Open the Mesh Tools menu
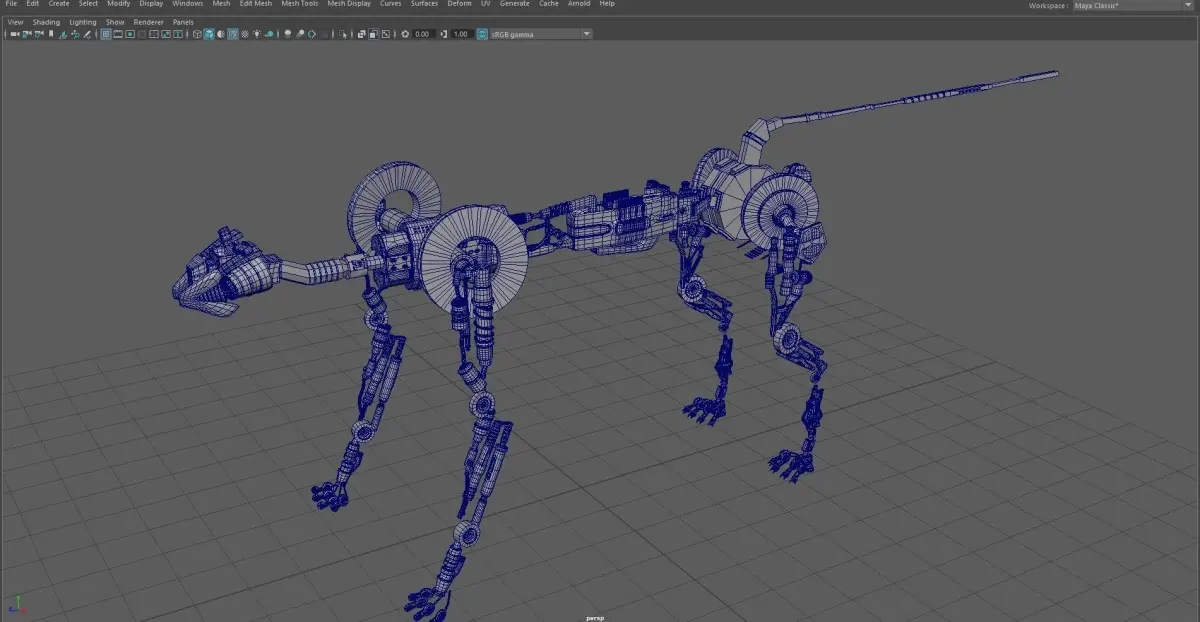This screenshot has height=622, width=1200. (299, 4)
